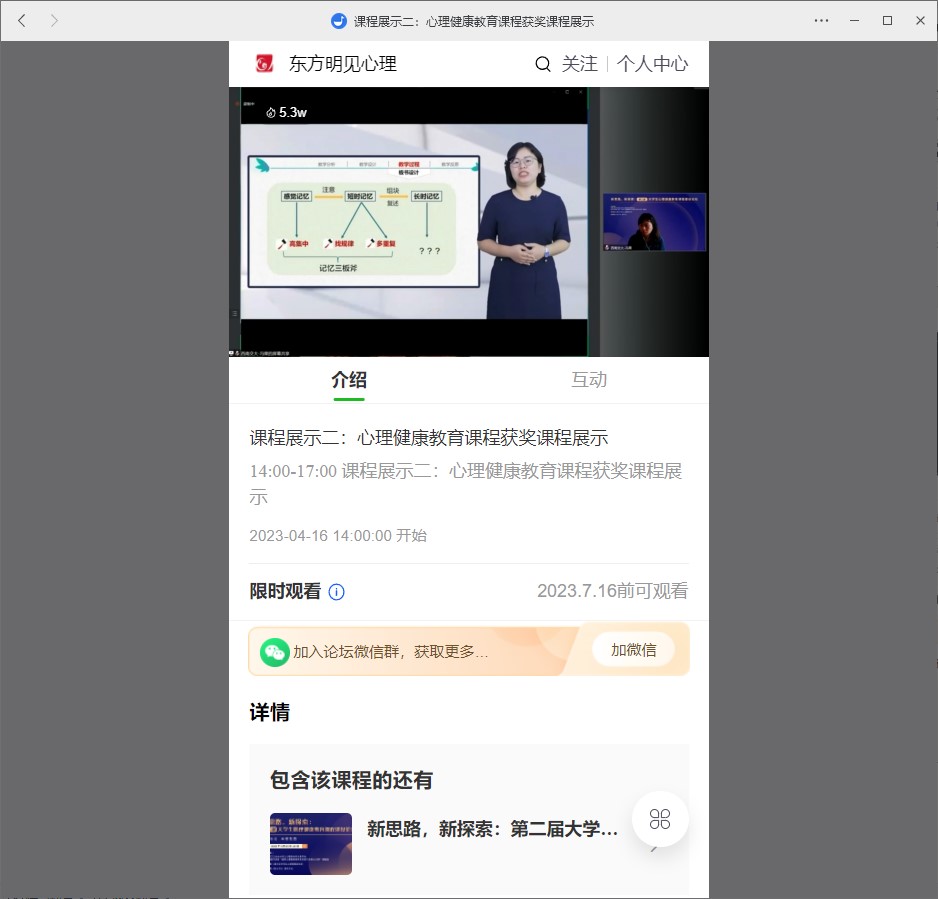938x899 pixels.
Task: Switch to the 介绍 tab
Action: (349, 380)
